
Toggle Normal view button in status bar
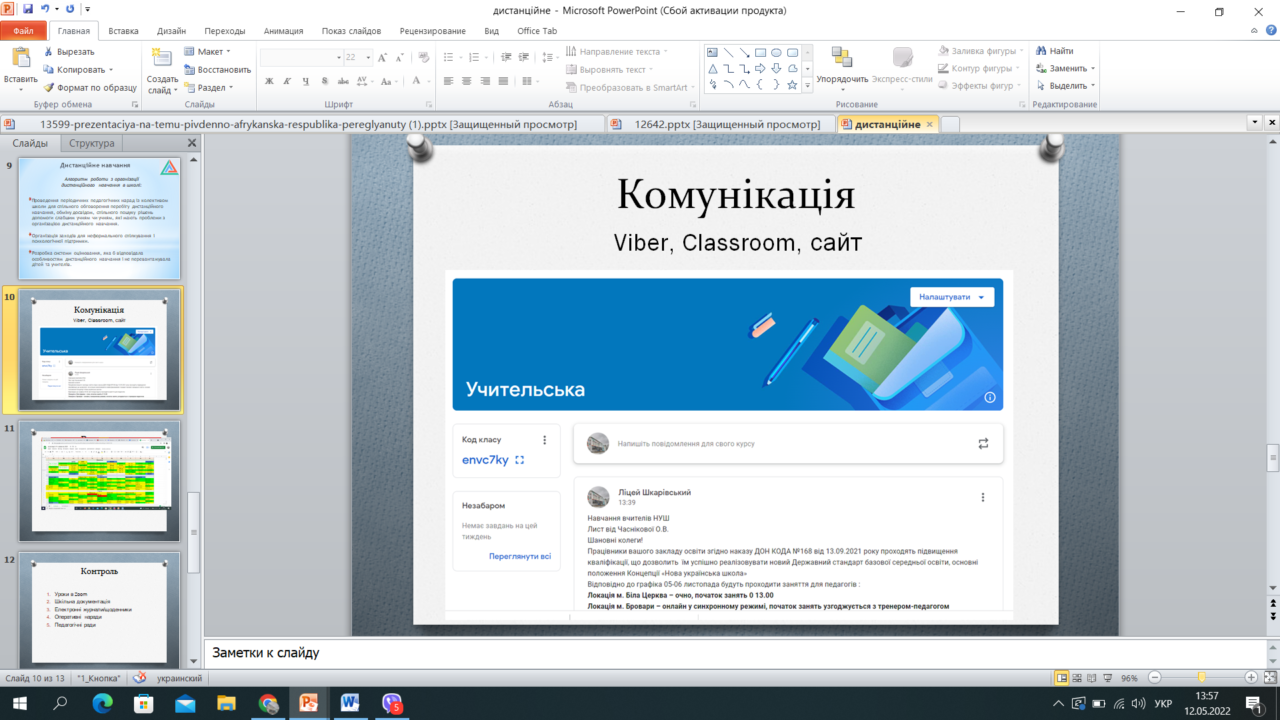1061,678
